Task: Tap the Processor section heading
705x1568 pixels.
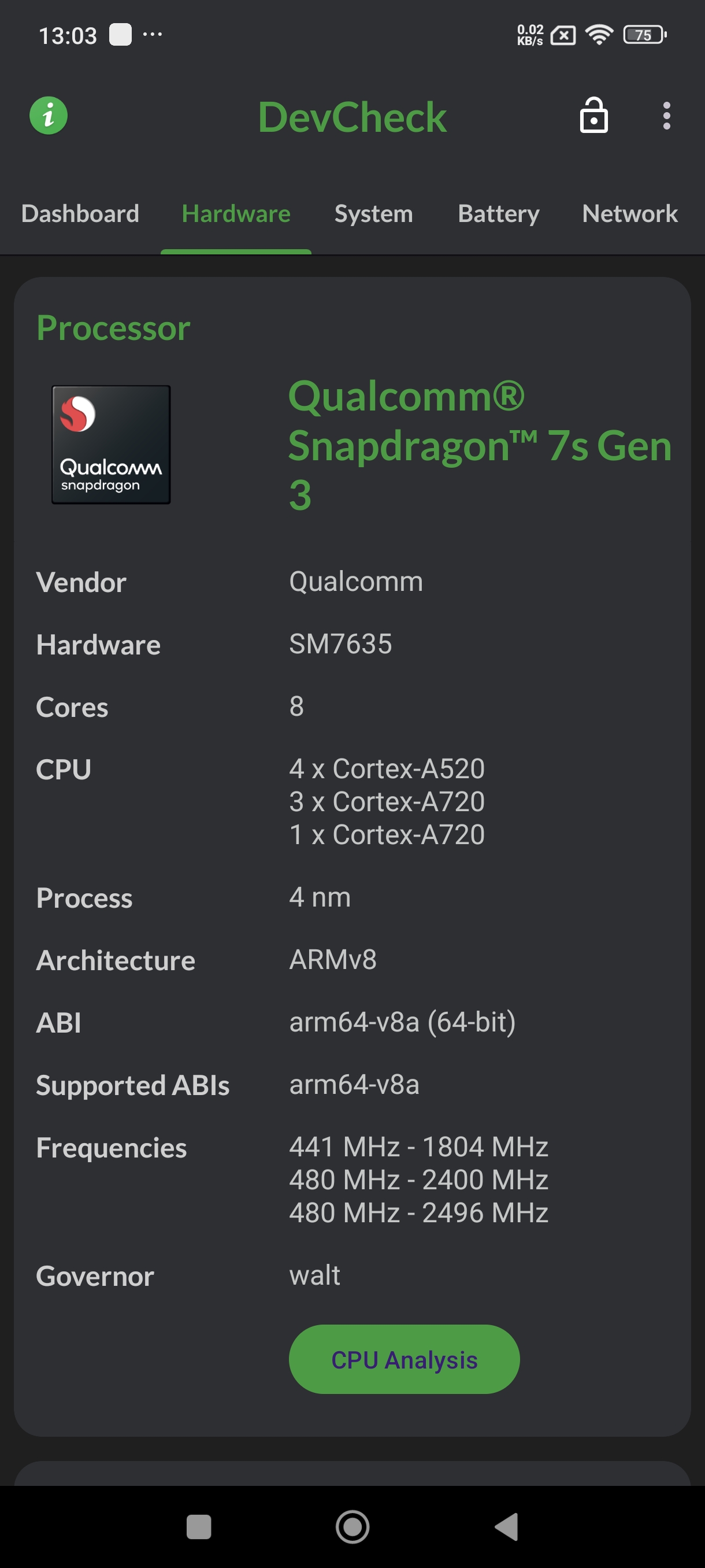Action: click(114, 328)
